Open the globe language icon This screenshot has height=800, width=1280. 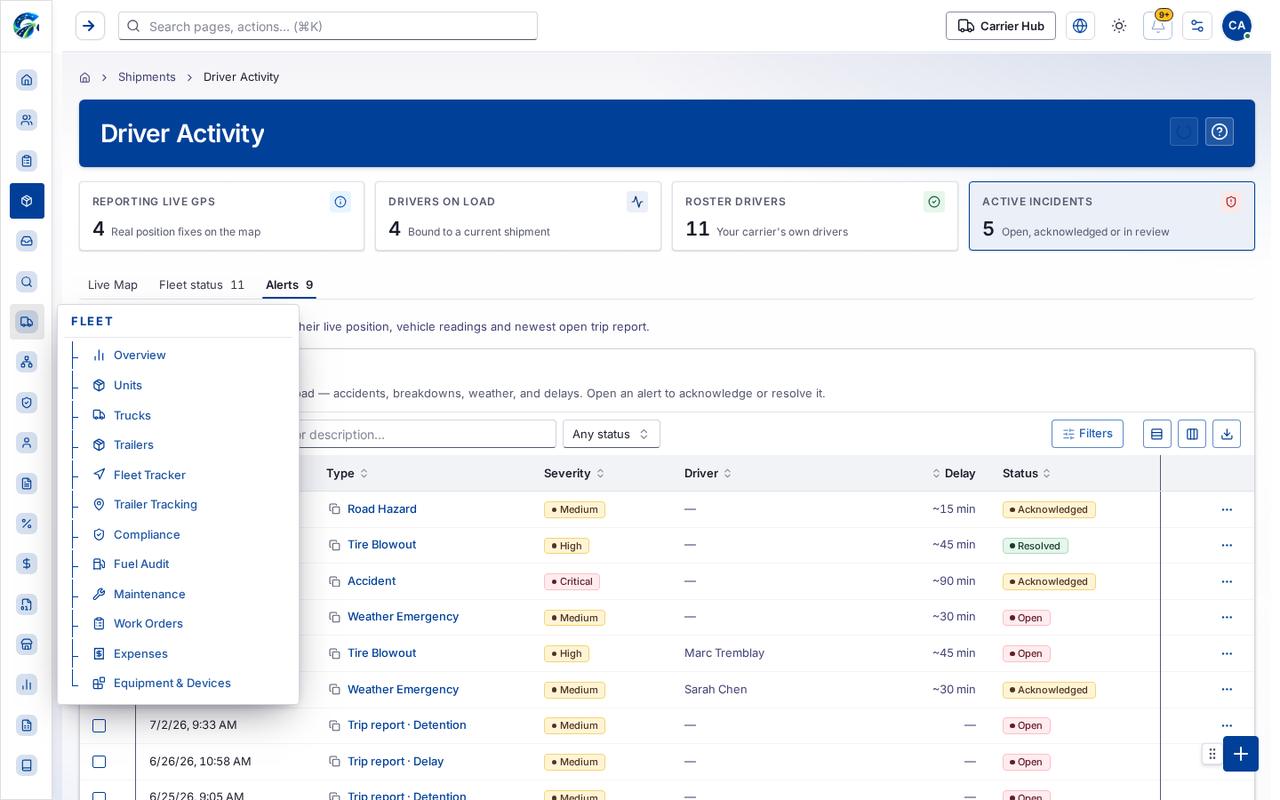(x=1080, y=26)
